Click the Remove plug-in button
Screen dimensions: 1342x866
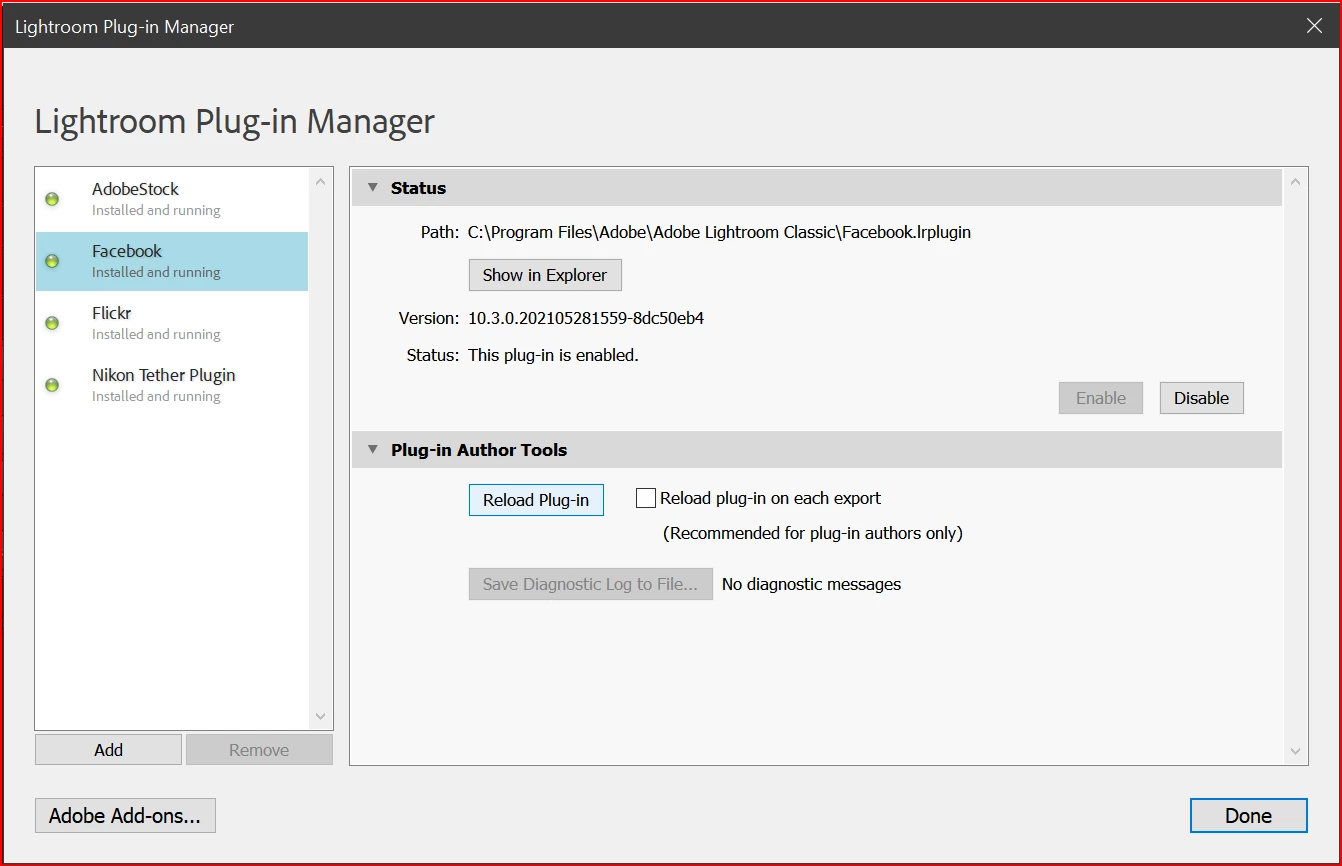tap(259, 750)
